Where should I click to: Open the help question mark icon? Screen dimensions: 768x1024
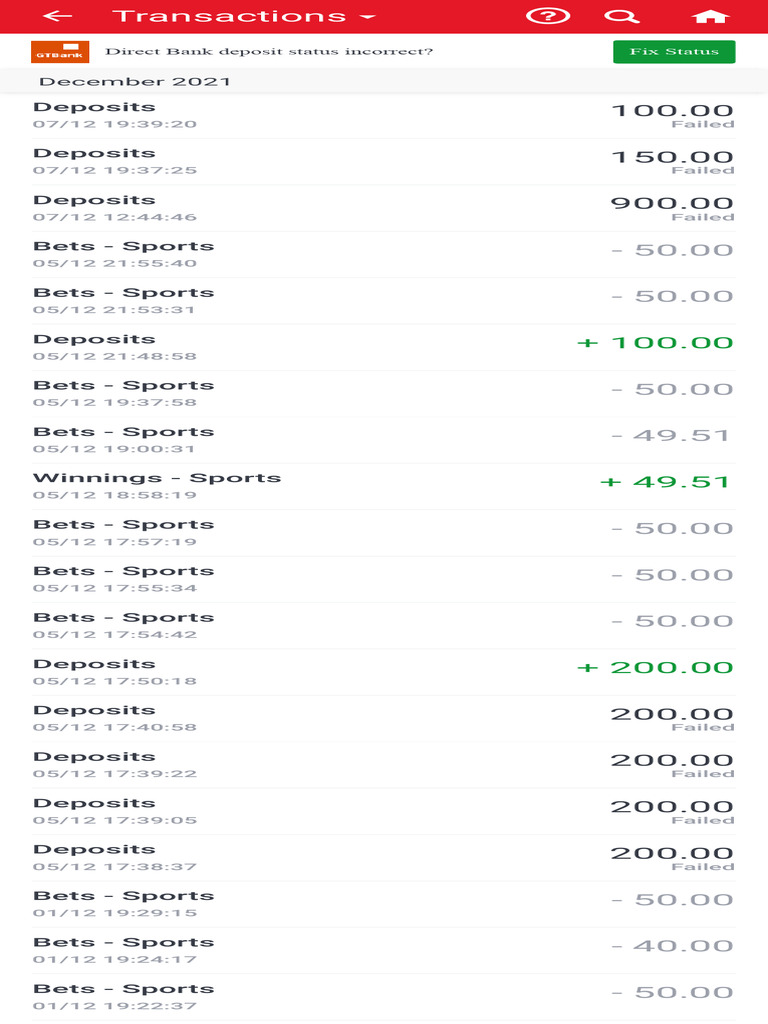(548, 16)
